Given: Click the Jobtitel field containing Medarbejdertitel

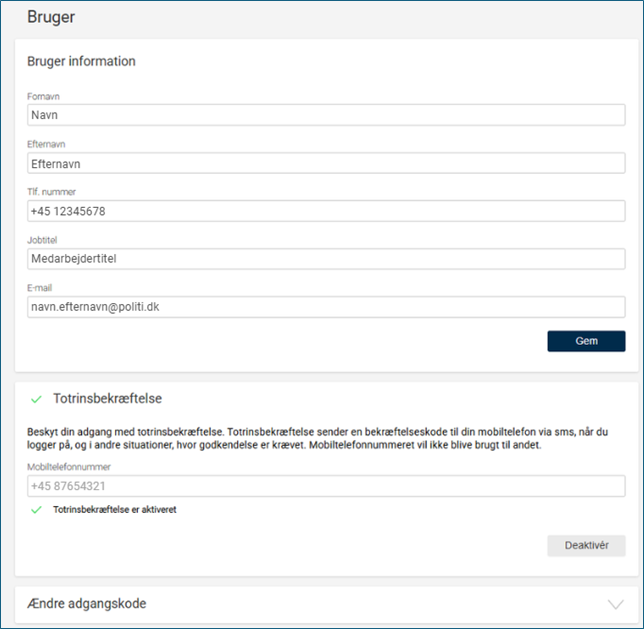Looking at the screenshot, I should pos(326,259).
